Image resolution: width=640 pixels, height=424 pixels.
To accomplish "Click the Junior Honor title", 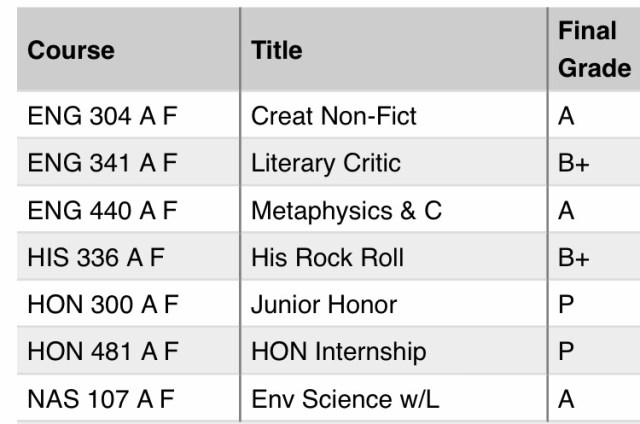I will tap(324, 305).
